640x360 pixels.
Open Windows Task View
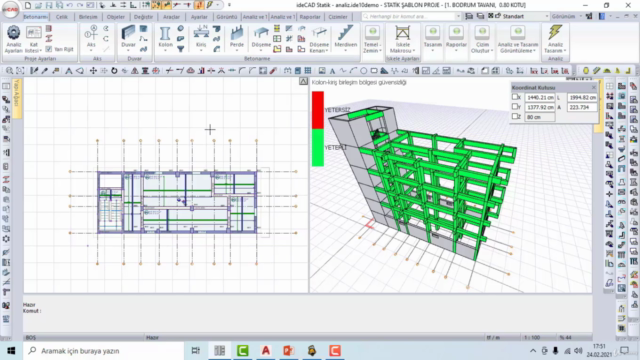[196, 351]
